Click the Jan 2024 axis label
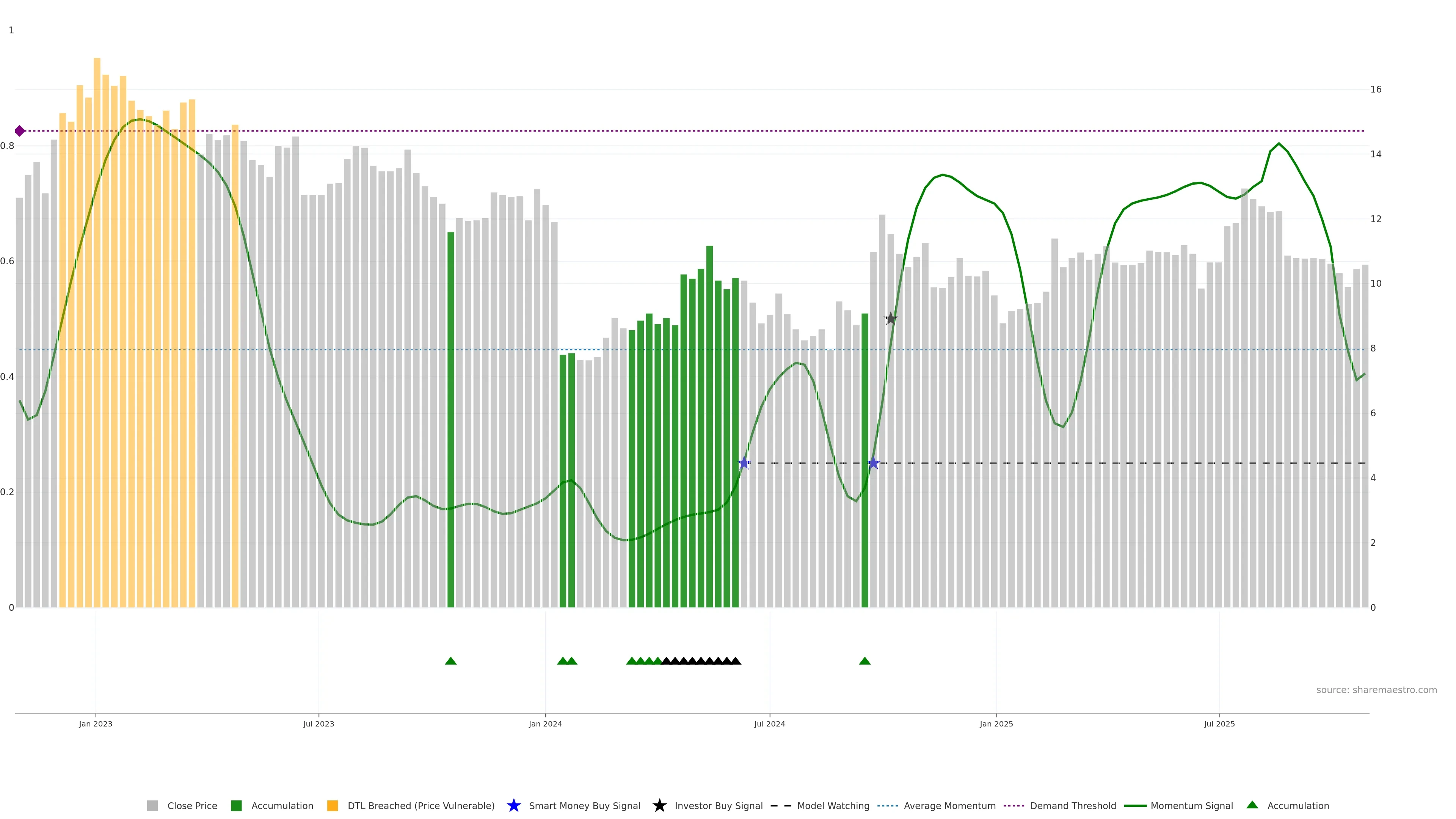This screenshot has height=819, width=1456. click(x=545, y=724)
